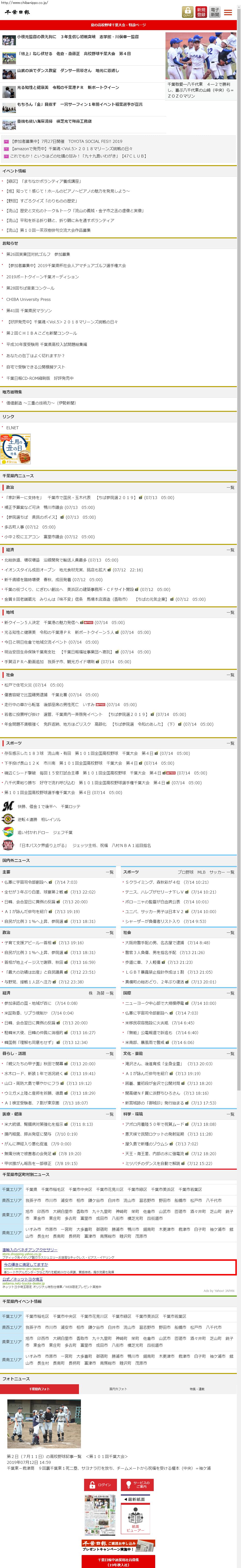Click the ジェフ千葉 team logo
The height and width of the screenshot is (1568, 241).
pos(8,832)
